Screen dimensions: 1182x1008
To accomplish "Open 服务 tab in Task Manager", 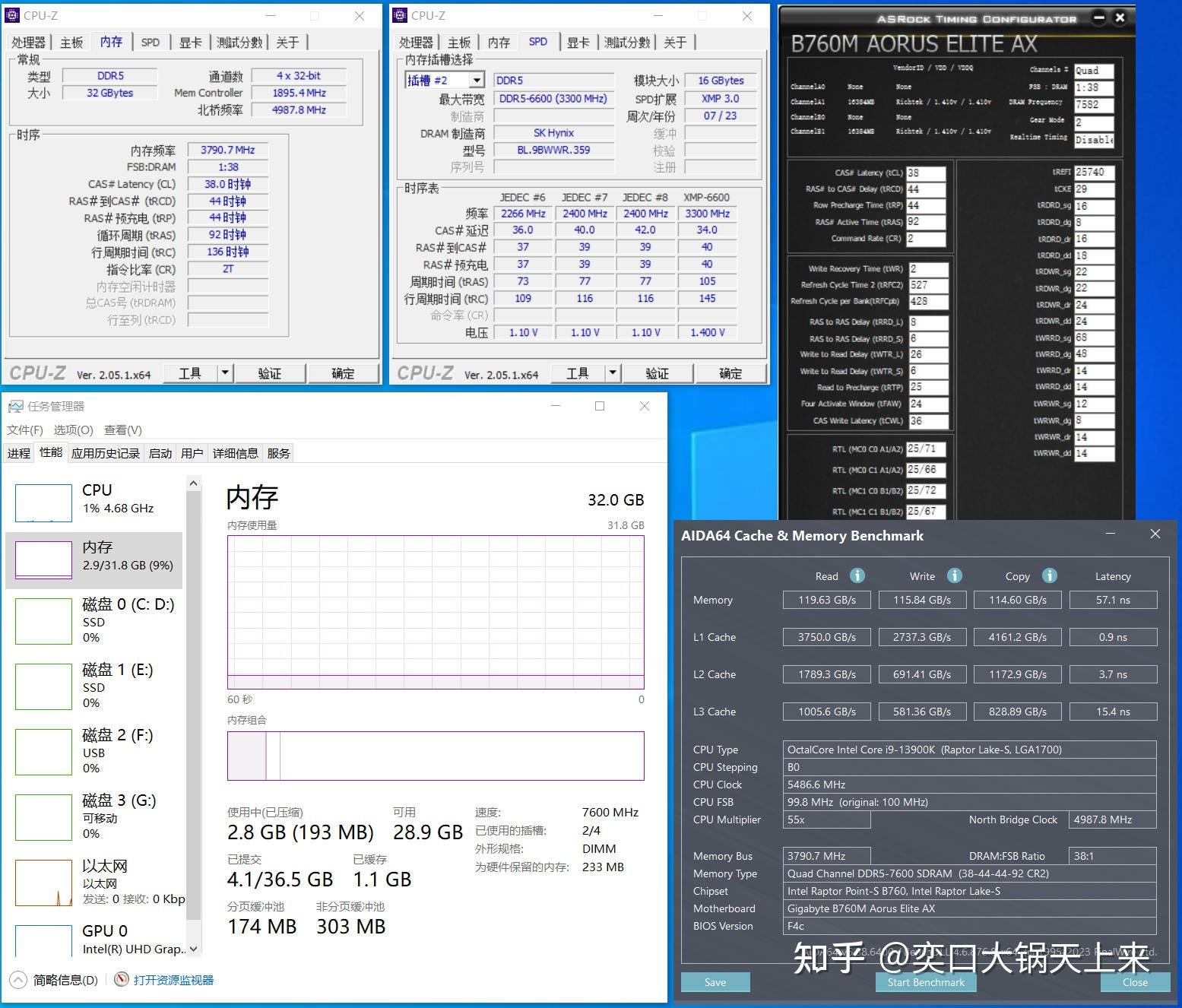I will 278,453.
